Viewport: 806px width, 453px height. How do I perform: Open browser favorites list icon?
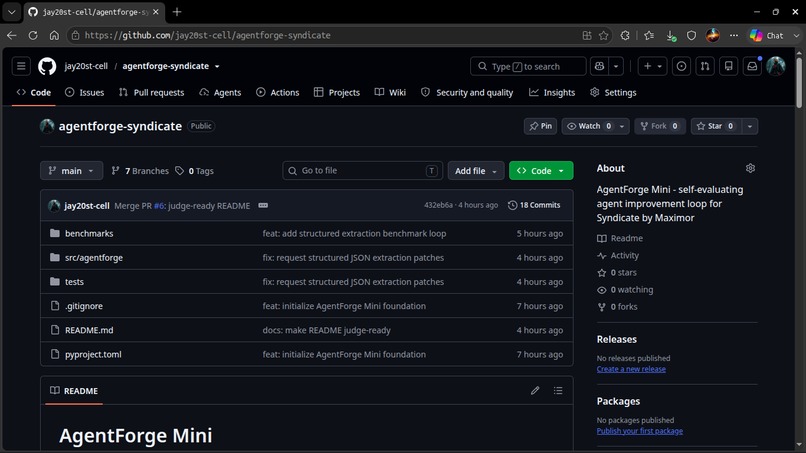tap(649, 35)
